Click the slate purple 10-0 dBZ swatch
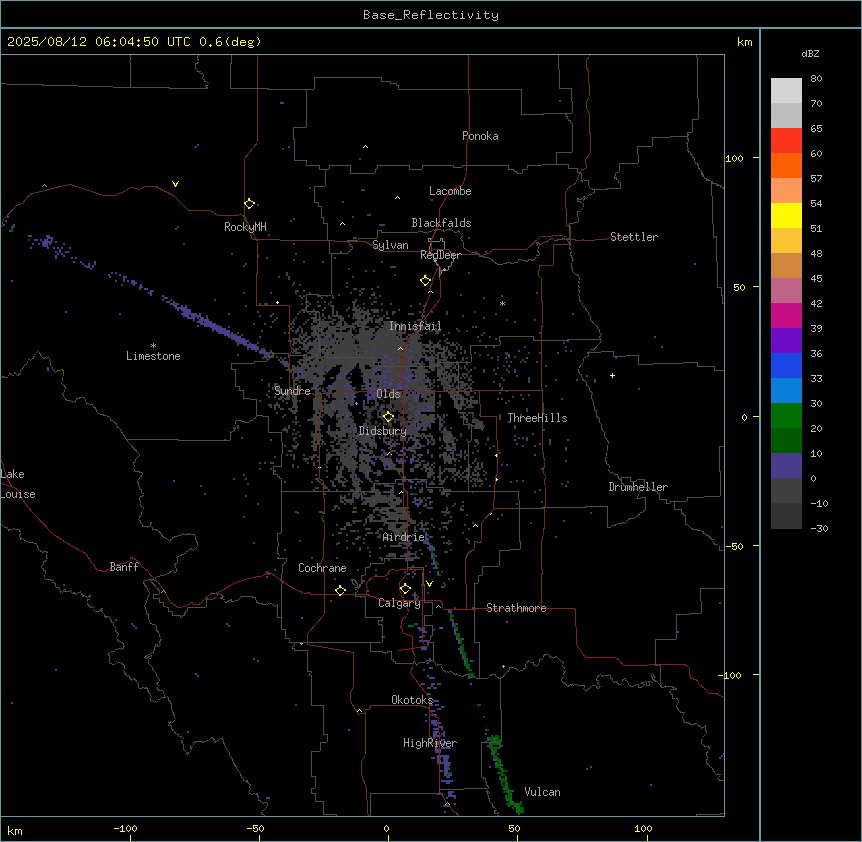 (x=786, y=466)
